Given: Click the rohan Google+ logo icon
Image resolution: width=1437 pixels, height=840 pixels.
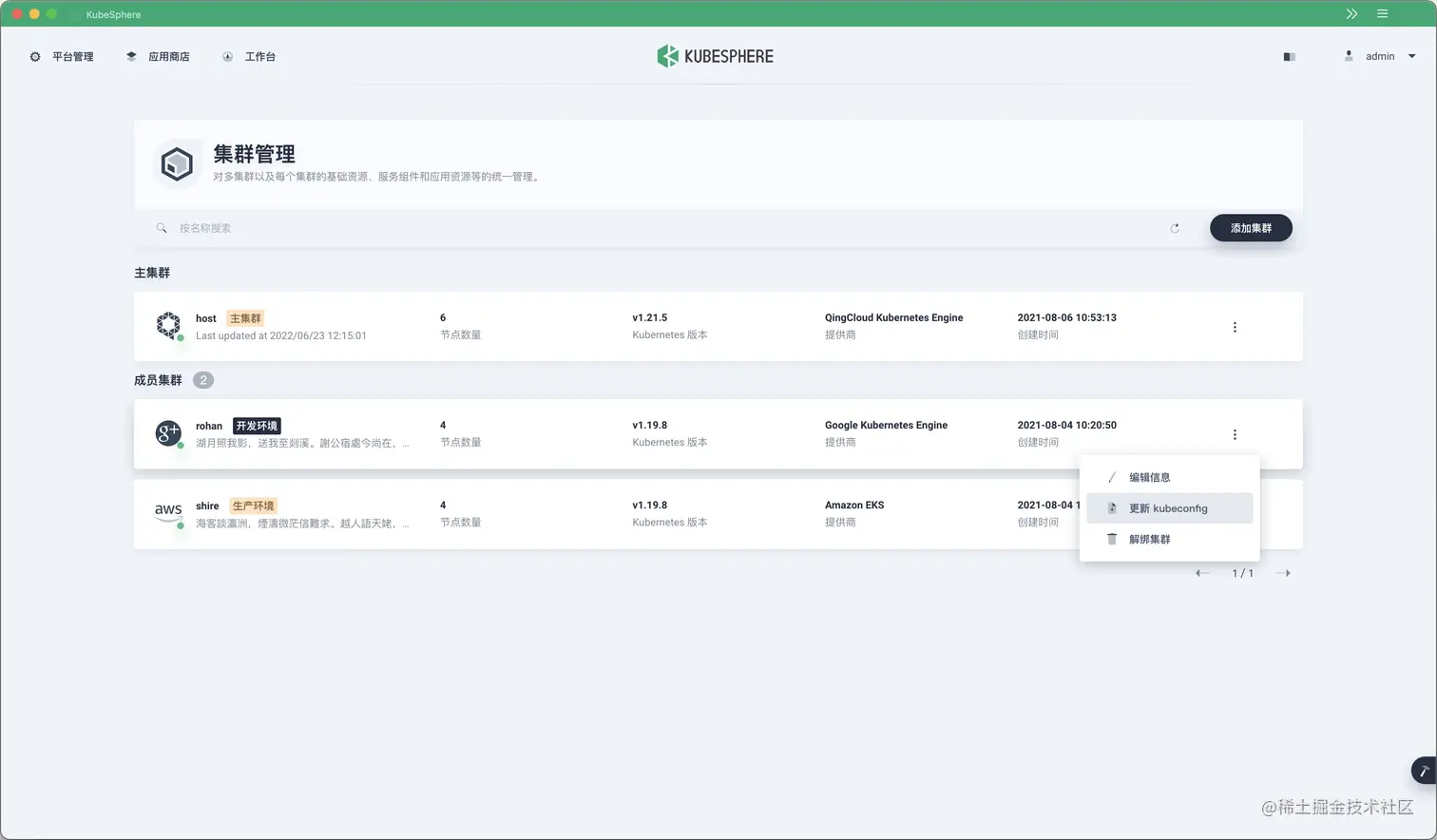Looking at the screenshot, I should pyautogui.click(x=168, y=433).
